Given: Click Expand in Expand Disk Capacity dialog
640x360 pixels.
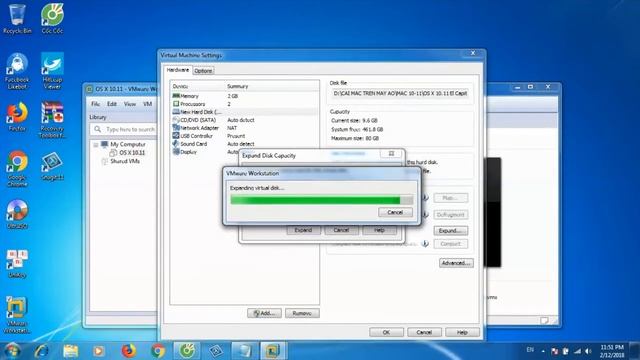Looking at the screenshot, I should tap(303, 230).
